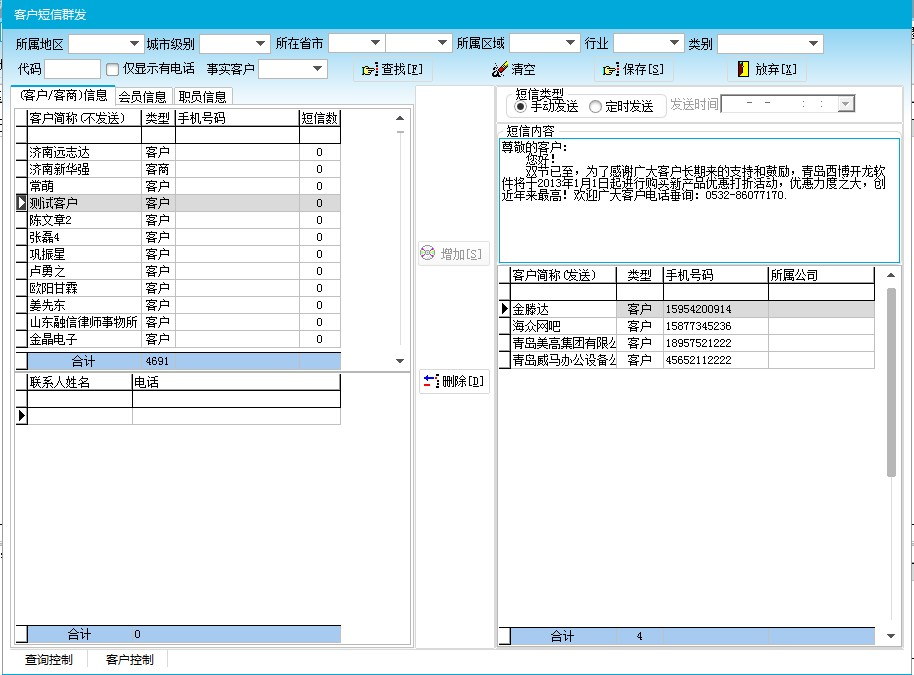The height and width of the screenshot is (675, 914).
Task: Select the 定时发送 radio button
Action: (x=595, y=107)
